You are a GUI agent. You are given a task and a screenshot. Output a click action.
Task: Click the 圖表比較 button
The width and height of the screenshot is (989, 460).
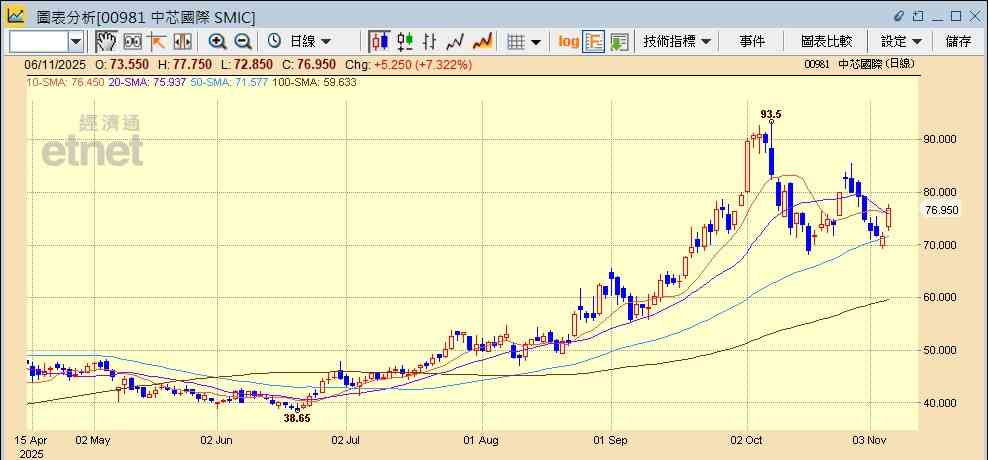[826, 41]
